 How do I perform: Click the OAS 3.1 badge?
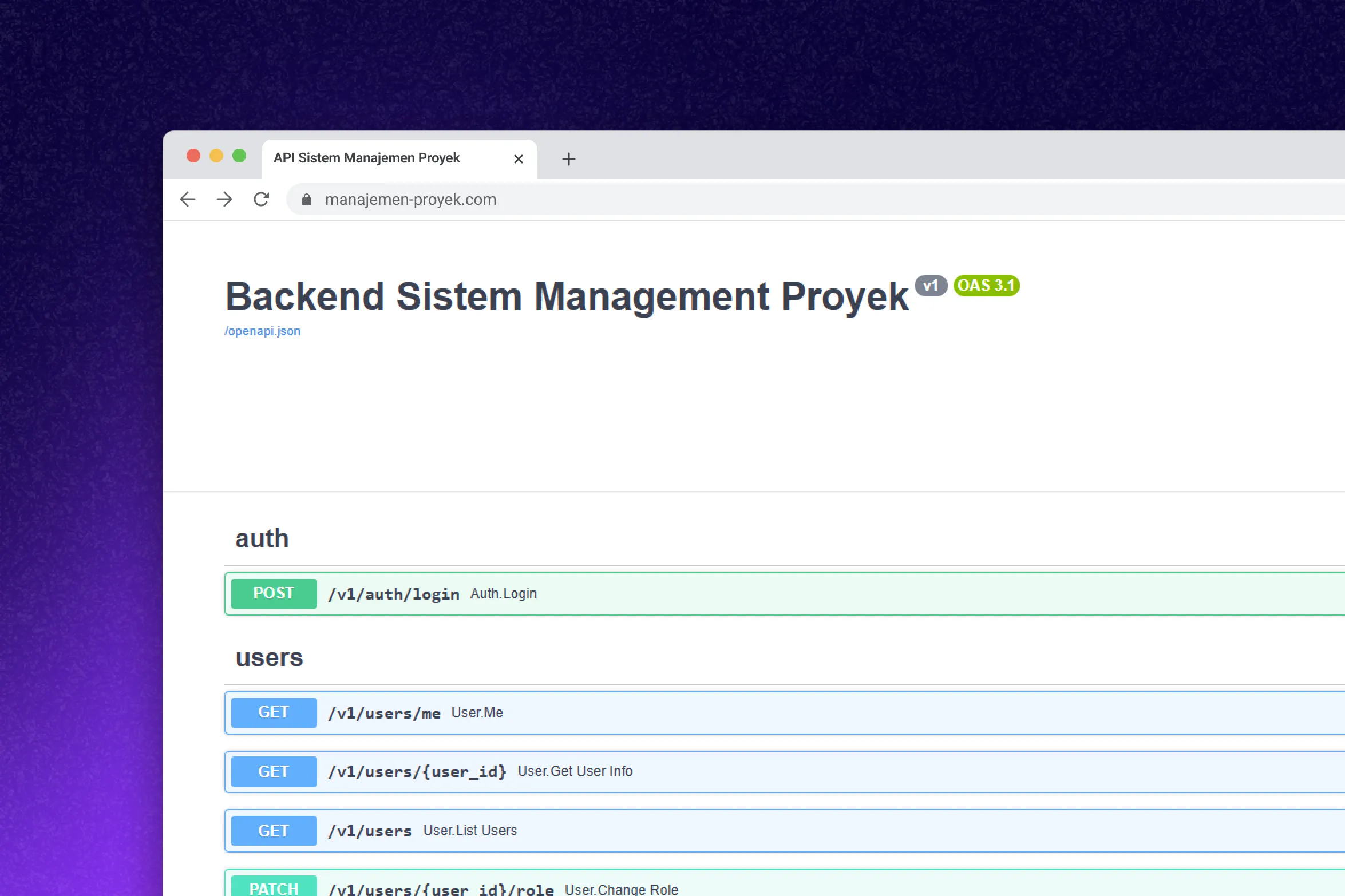coord(986,285)
